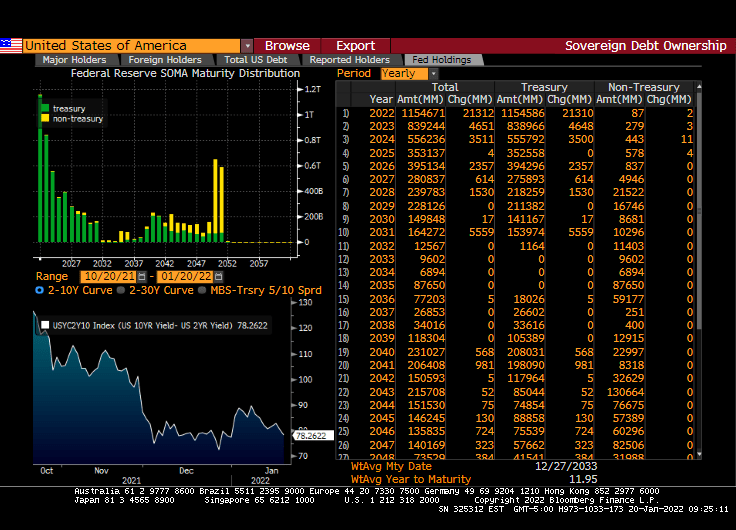Click the United States flag icon
736x530 pixels.
pyautogui.click(x=11, y=45)
